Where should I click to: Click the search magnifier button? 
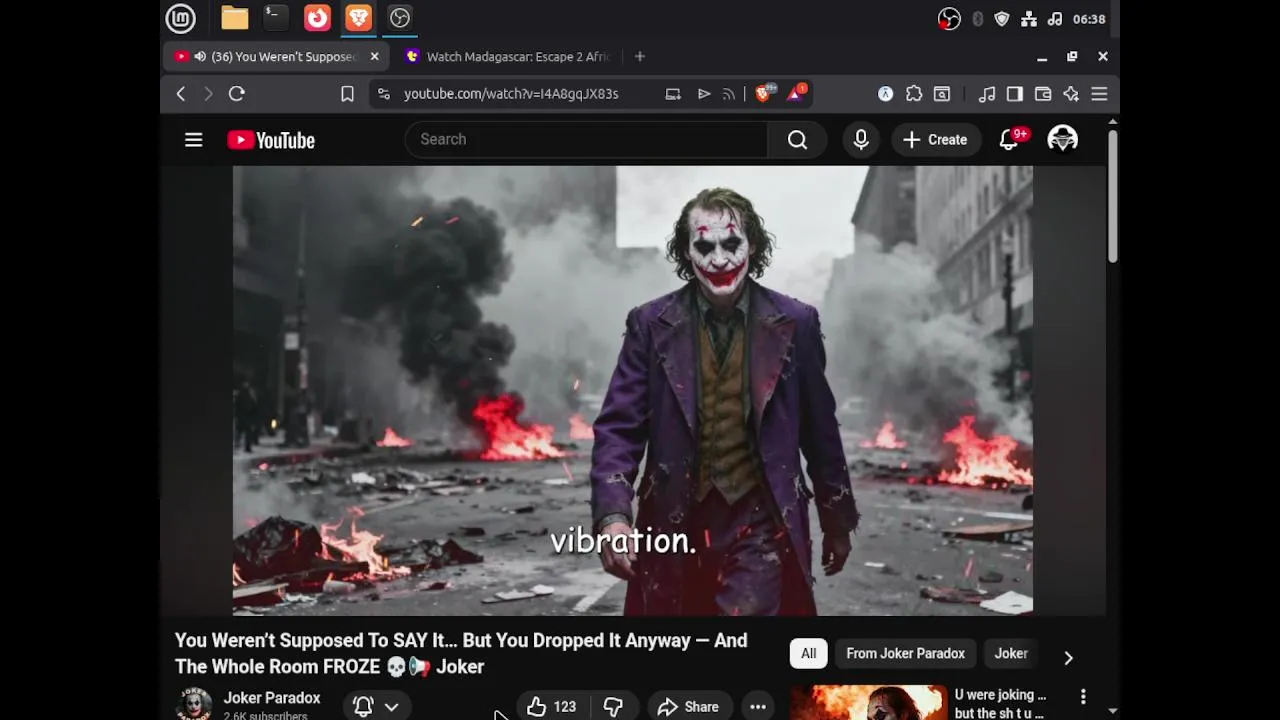797,139
